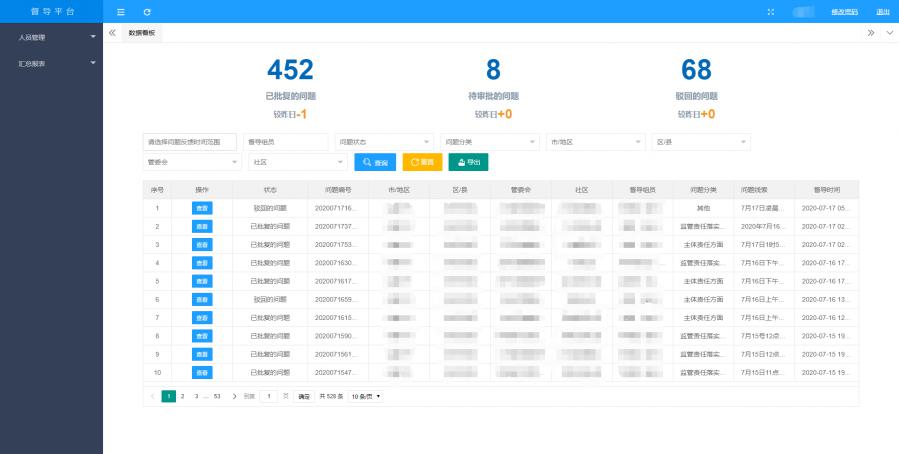The image size is (899, 454).
Task: Click the 查询 search button
Action: pyautogui.click(x=376, y=162)
